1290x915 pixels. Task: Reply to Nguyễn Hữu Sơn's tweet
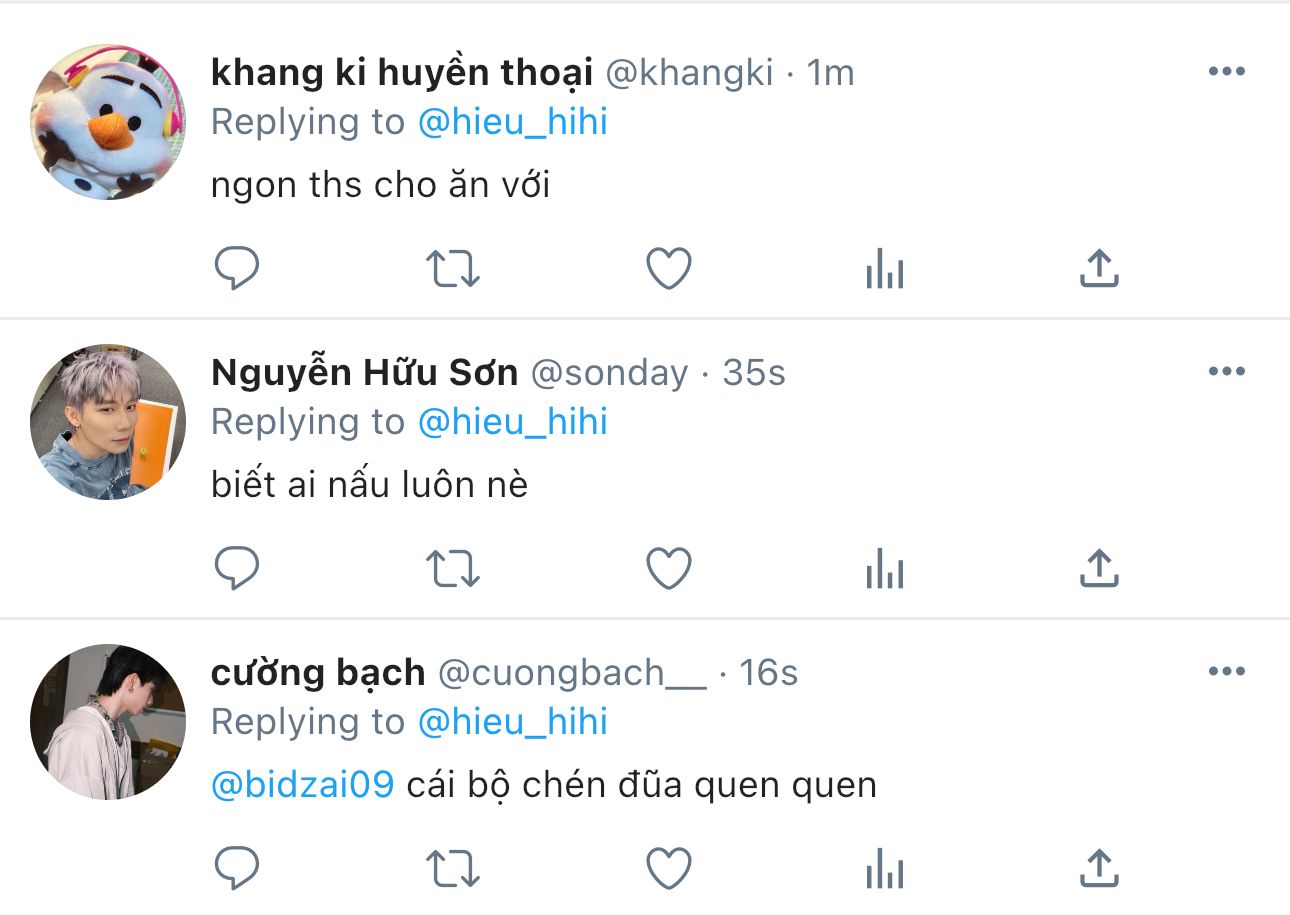[x=237, y=568]
